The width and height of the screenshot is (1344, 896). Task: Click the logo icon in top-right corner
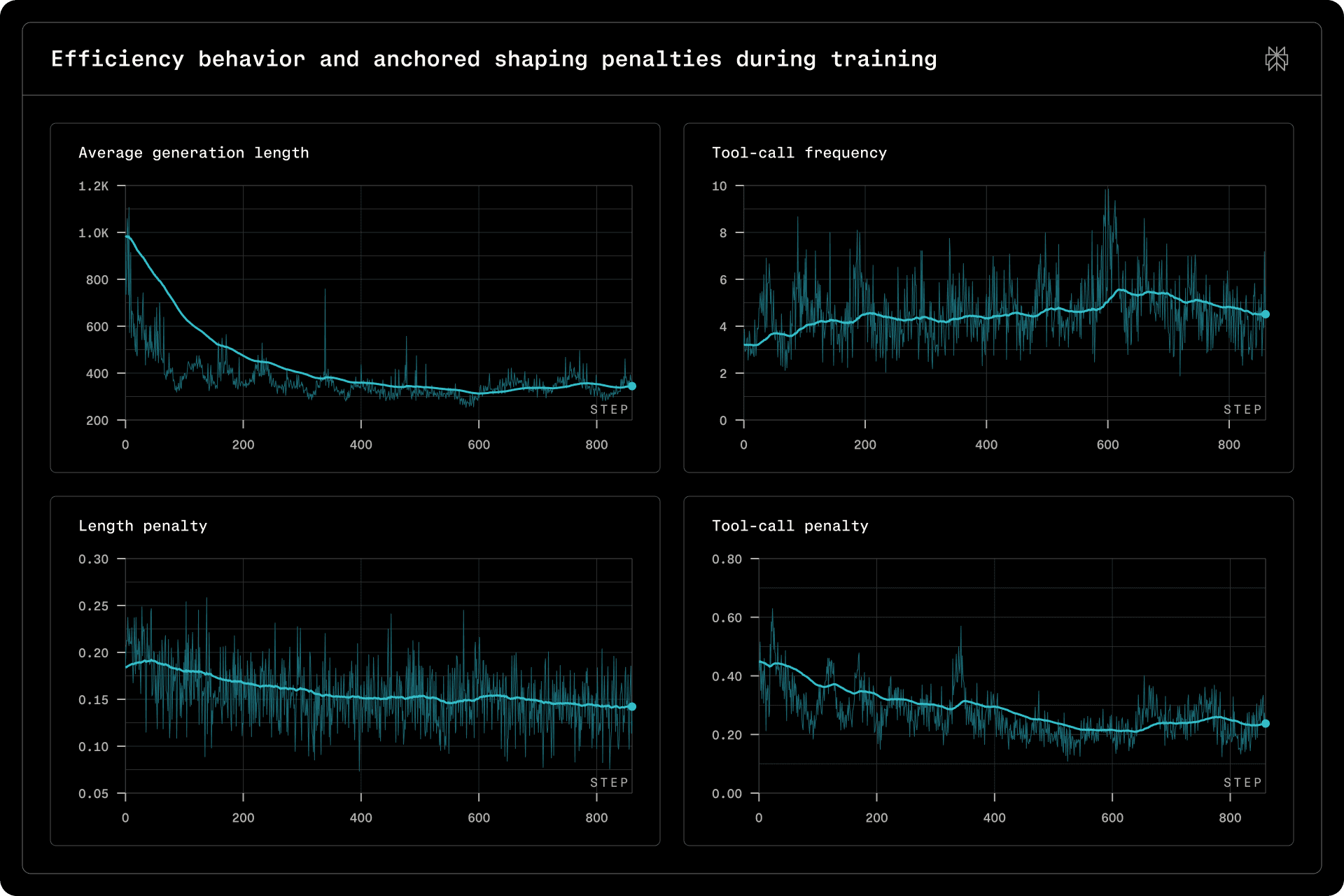[x=1276, y=59]
